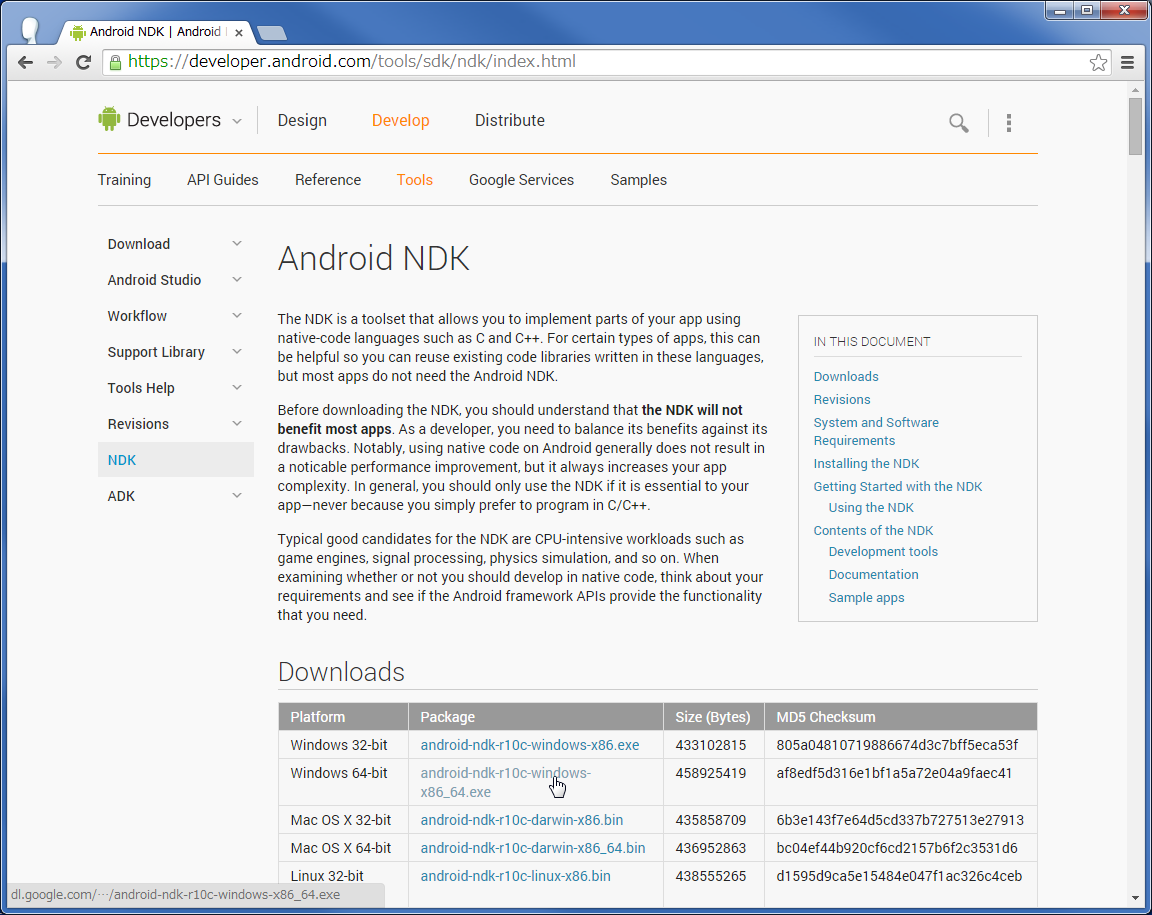Go to the Tools section
The height and width of the screenshot is (915, 1152).
[414, 180]
